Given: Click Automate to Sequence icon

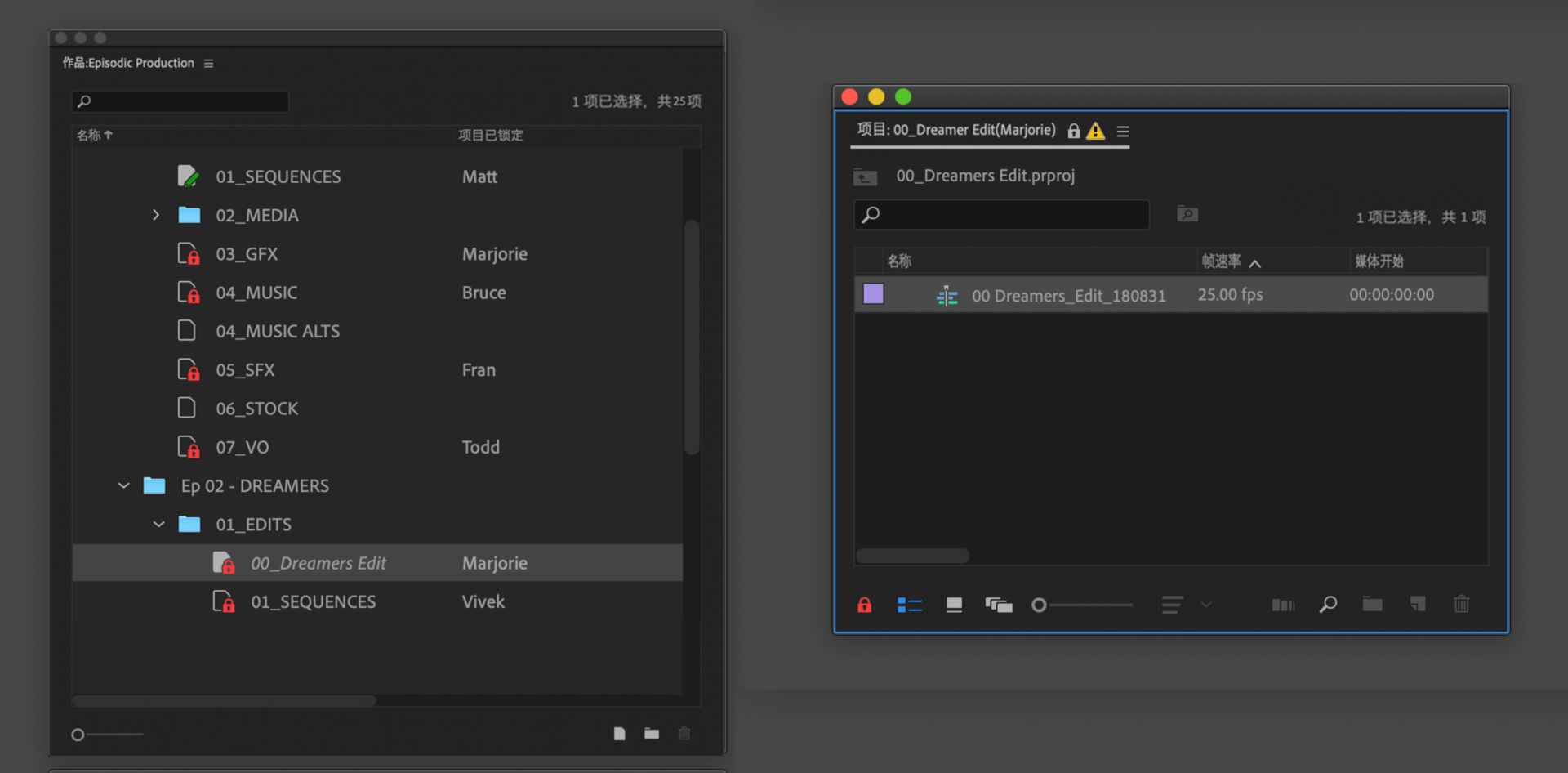Looking at the screenshot, I should coord(1283,605).
